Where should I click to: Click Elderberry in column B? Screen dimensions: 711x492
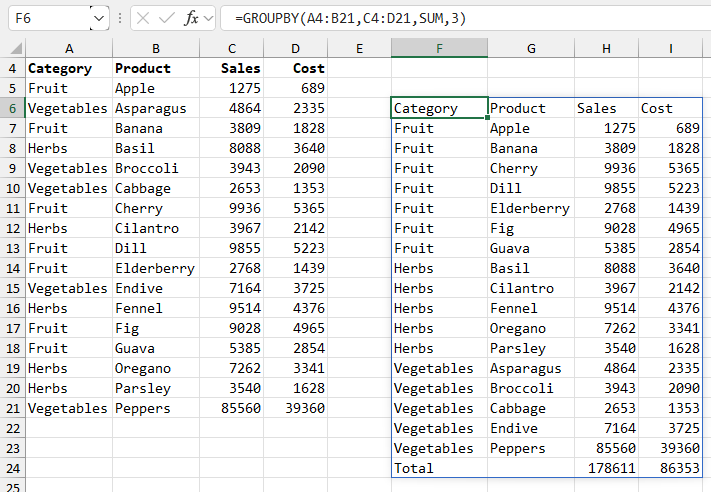click(156, 268)
